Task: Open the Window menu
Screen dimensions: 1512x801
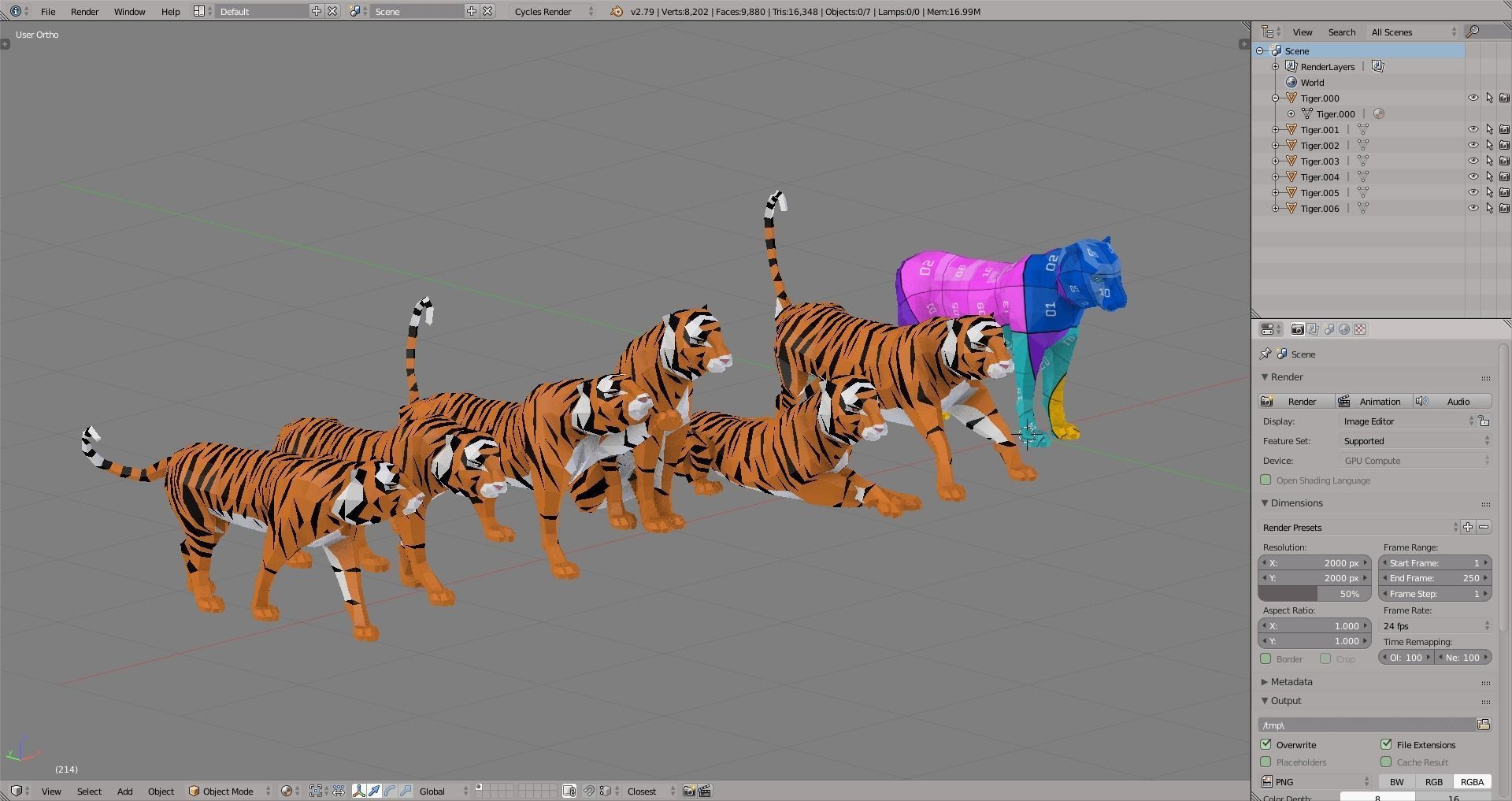Action: pos(129,11)
